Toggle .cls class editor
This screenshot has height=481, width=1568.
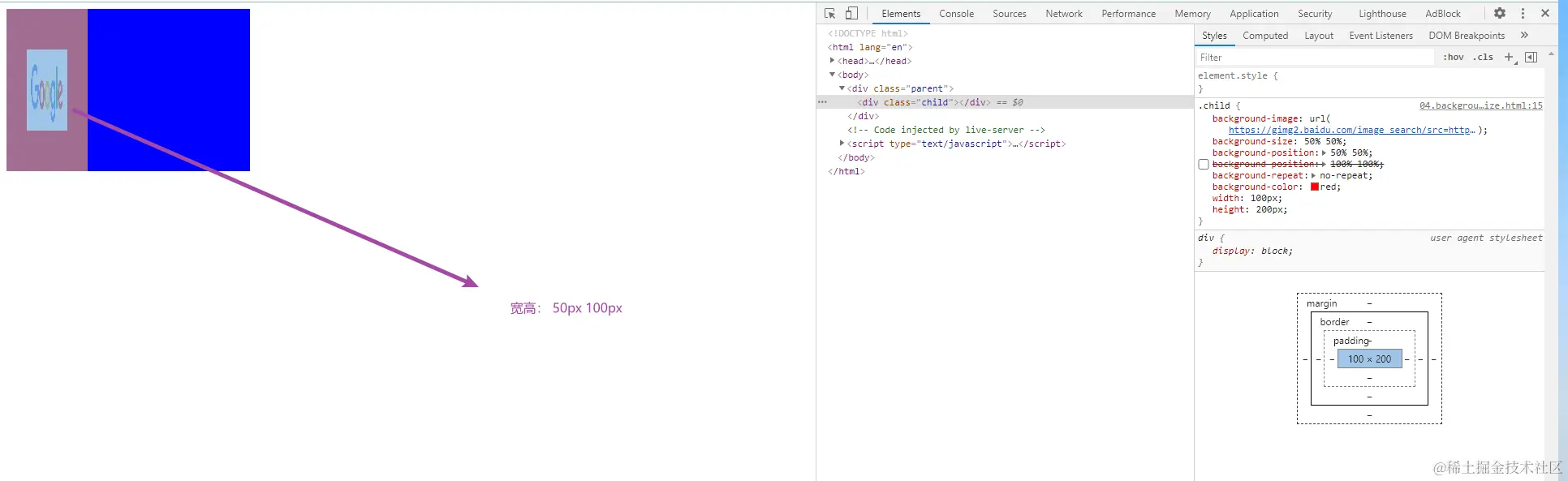(x=1483, y=57)
